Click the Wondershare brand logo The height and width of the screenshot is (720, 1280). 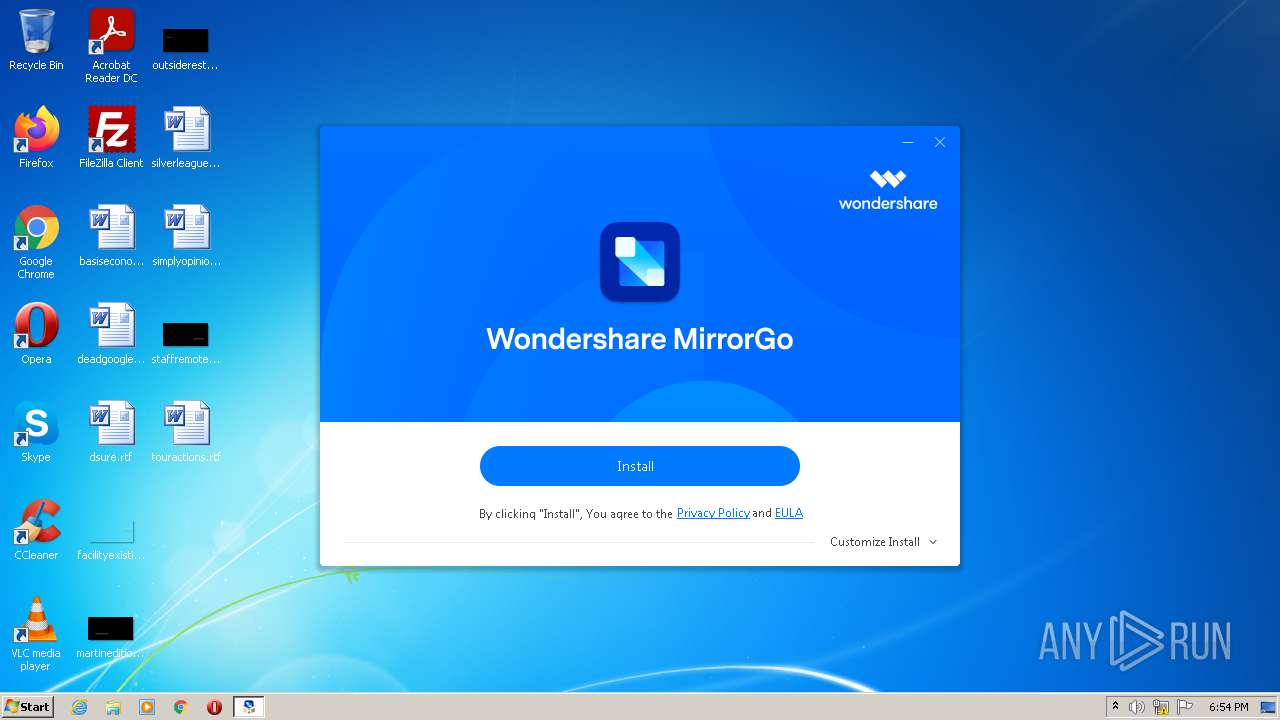[888, 190]
